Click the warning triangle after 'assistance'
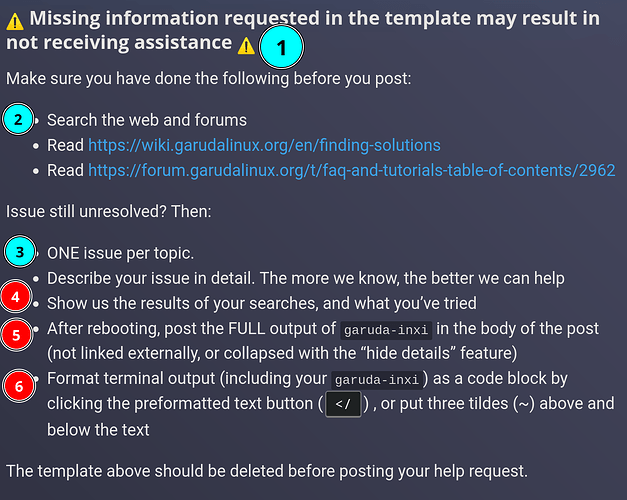The height and width of the screenshot is (500, 627). (246, 45)
